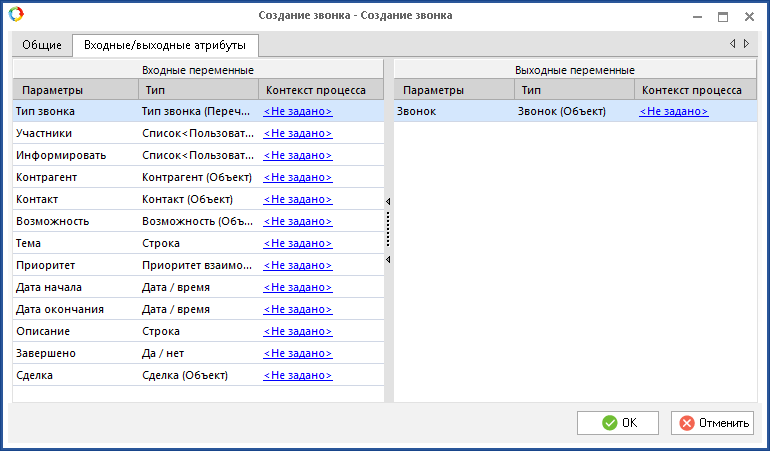
Task: Click the right tab scroll arrow
Action: click(746, 44)
